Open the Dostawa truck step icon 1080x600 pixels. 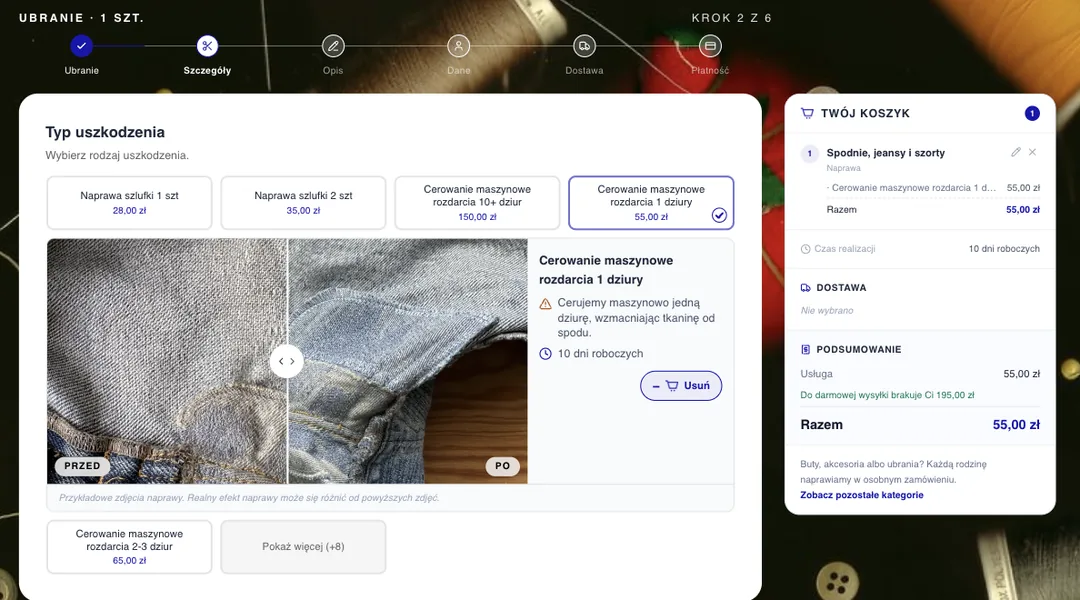click(x=584, y=46)
